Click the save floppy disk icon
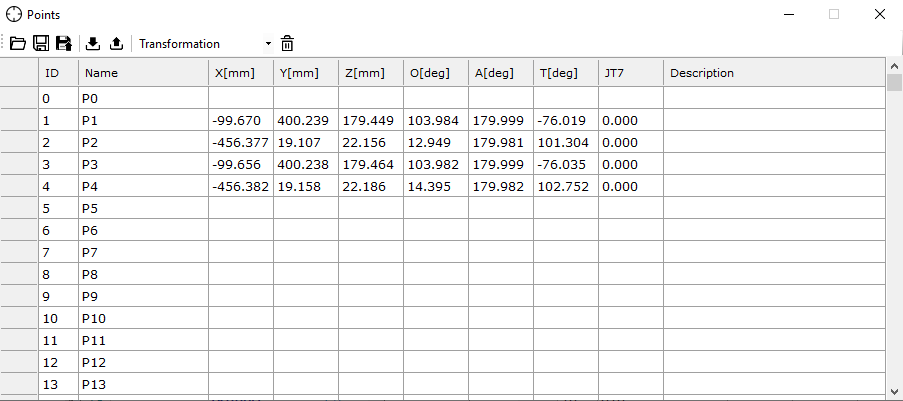Image resolution: width=903 pixels, height=401 pixels. [41, 43]
